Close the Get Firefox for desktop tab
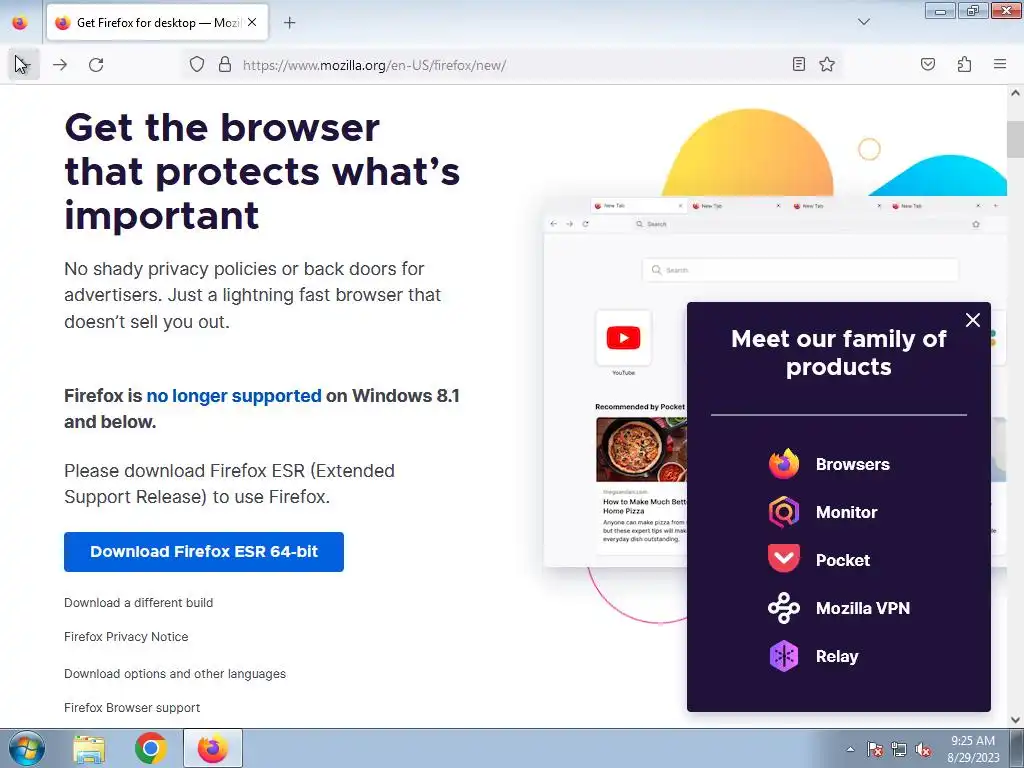The image size is (1024, 768). coord(252,22)
